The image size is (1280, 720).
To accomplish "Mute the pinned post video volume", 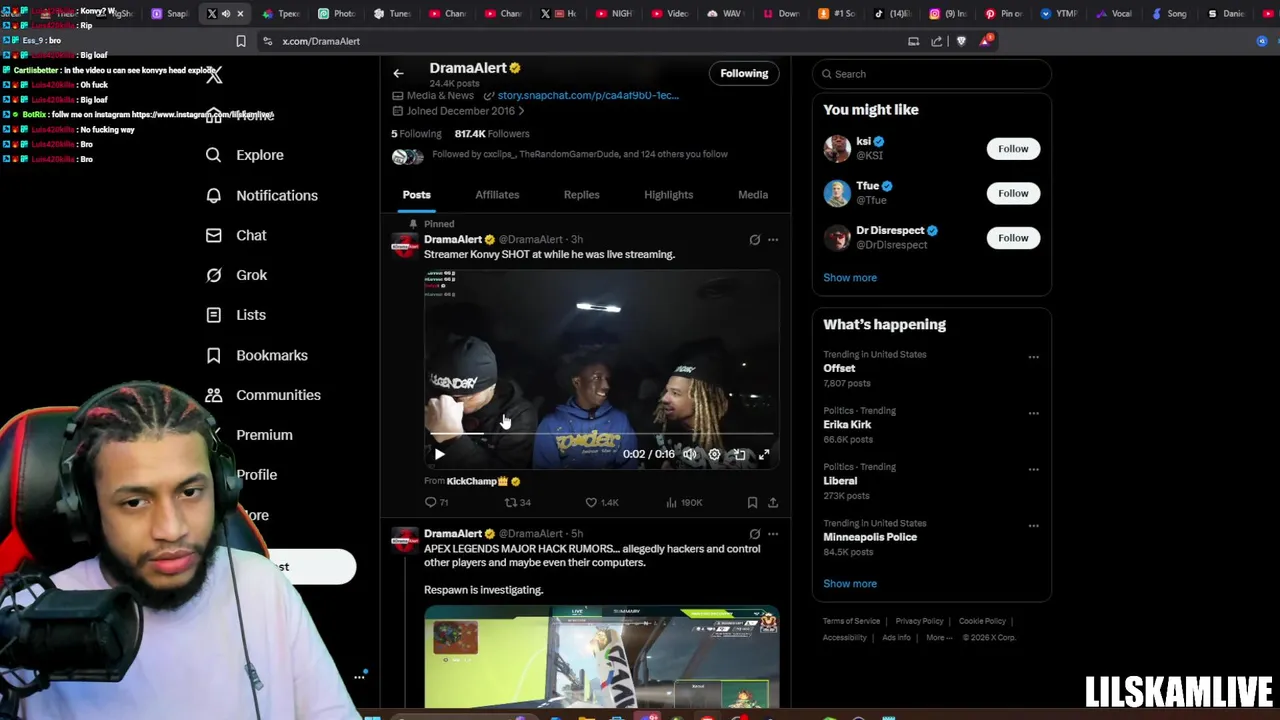I will tap(689, 454).
